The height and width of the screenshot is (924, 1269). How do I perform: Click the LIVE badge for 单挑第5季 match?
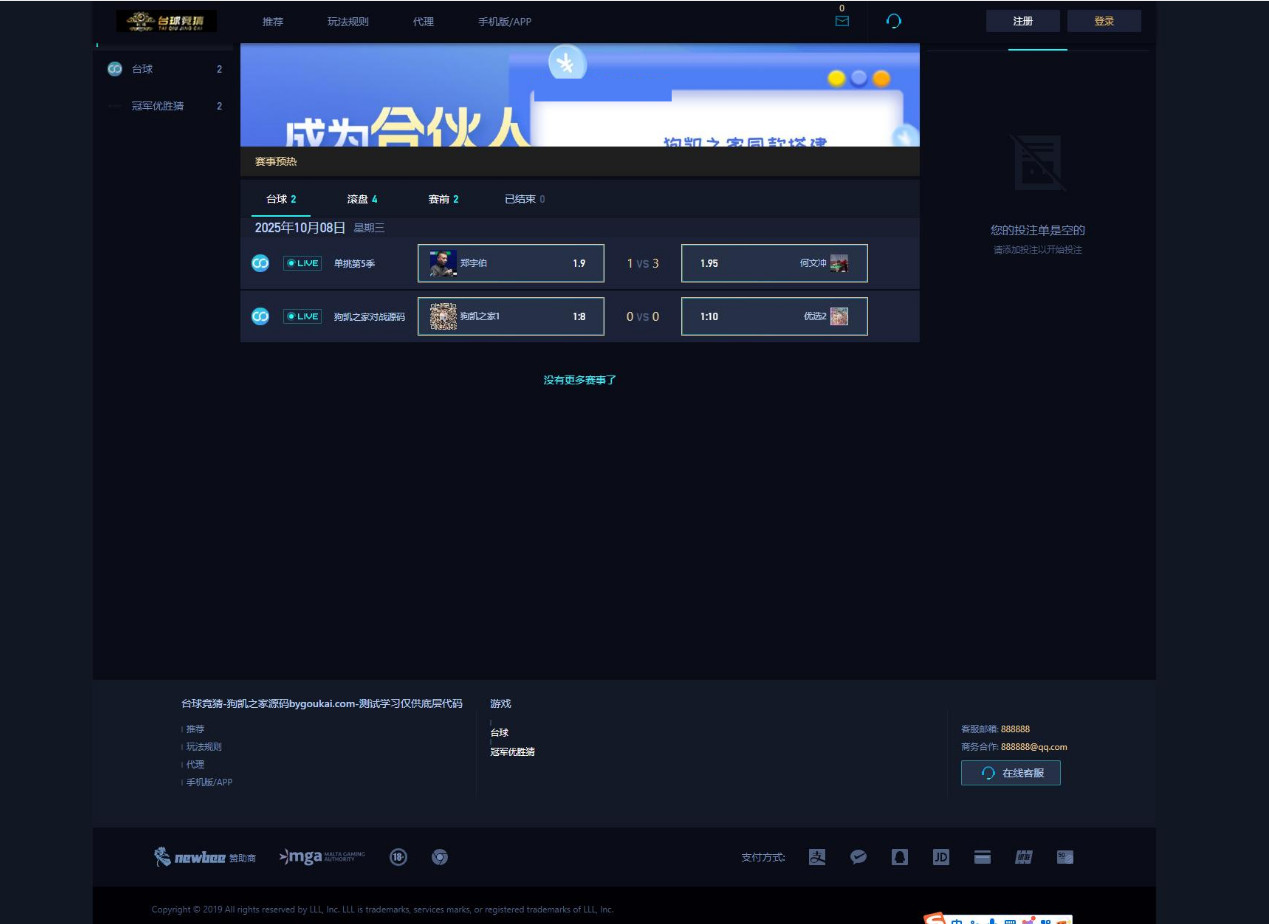(x=302, y=263)
